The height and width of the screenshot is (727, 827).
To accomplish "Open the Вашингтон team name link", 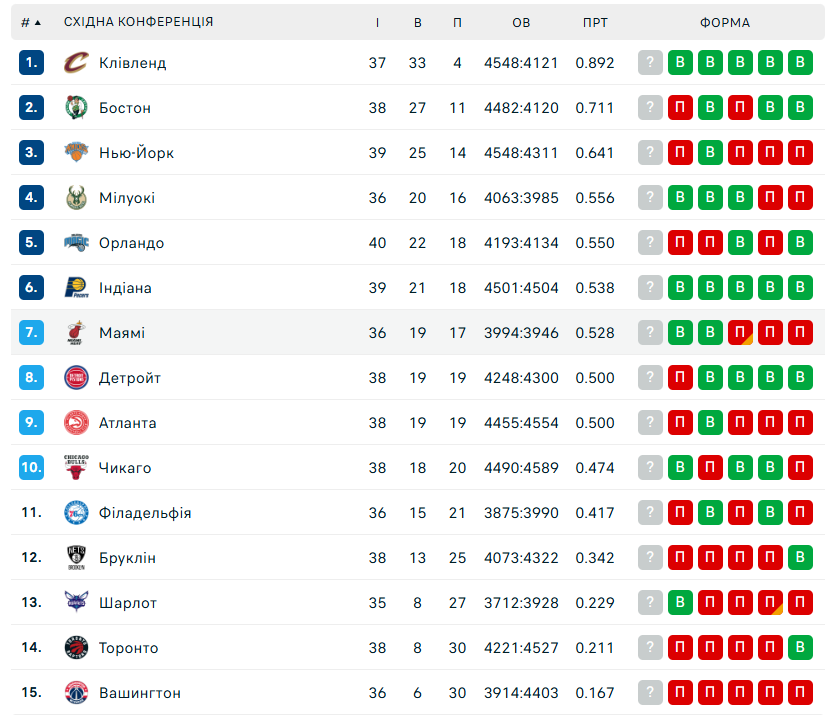I will pyautogui.click(x=140, y=693).
